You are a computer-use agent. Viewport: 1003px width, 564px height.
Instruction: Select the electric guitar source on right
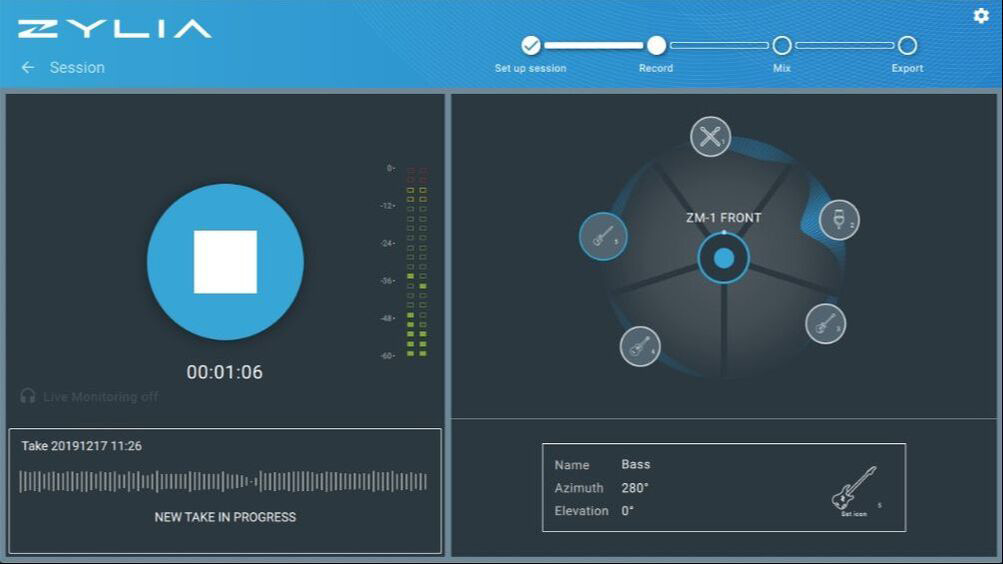tap(825, 324)
